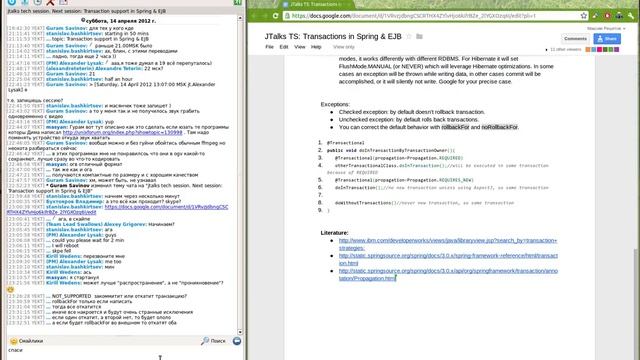This screenshot has width=640, height=360.
Task: Open the smileys picker in chat
Action: pos(27,341)
